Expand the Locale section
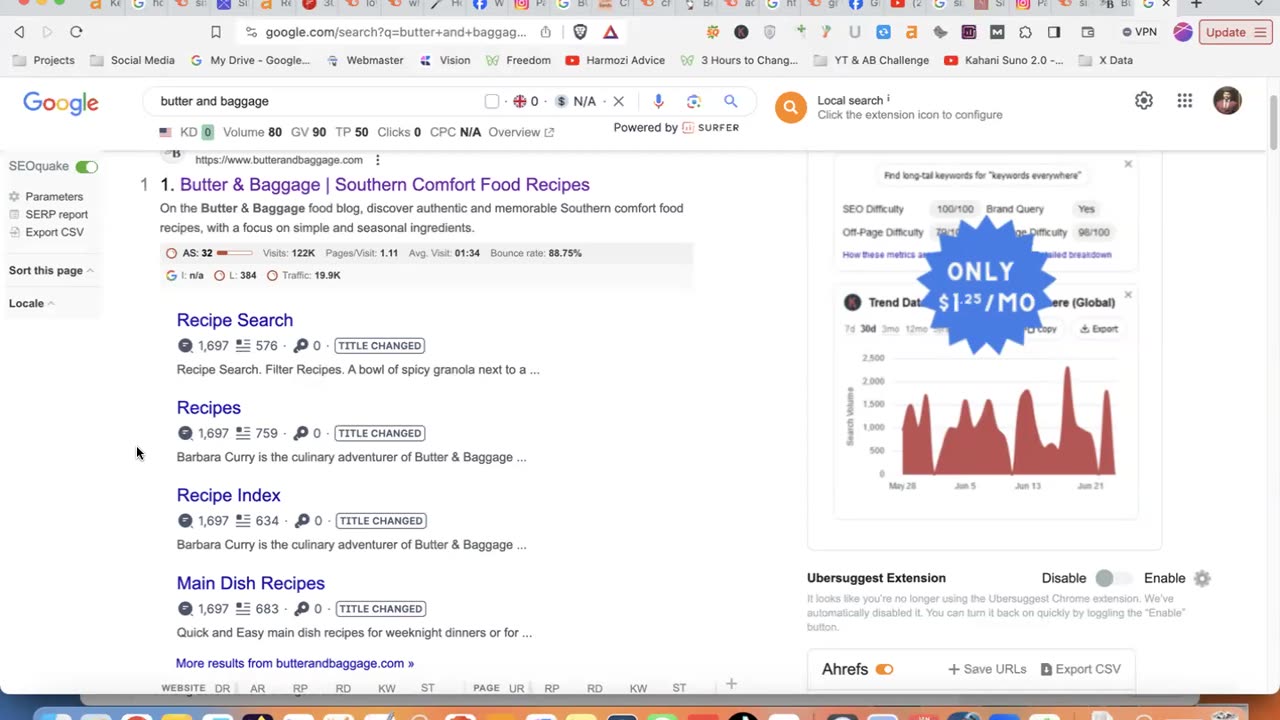Screen dimensions: 1280x720 (x=31, y=304)
